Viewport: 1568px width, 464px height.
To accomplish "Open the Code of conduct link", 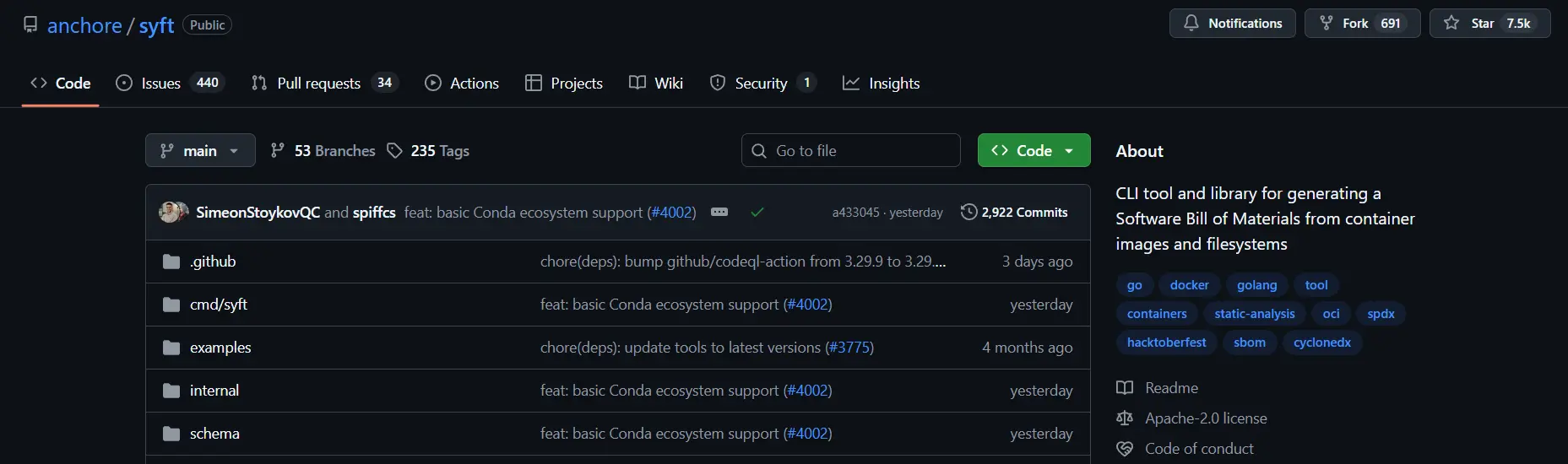I will [x=1185, y=449].
